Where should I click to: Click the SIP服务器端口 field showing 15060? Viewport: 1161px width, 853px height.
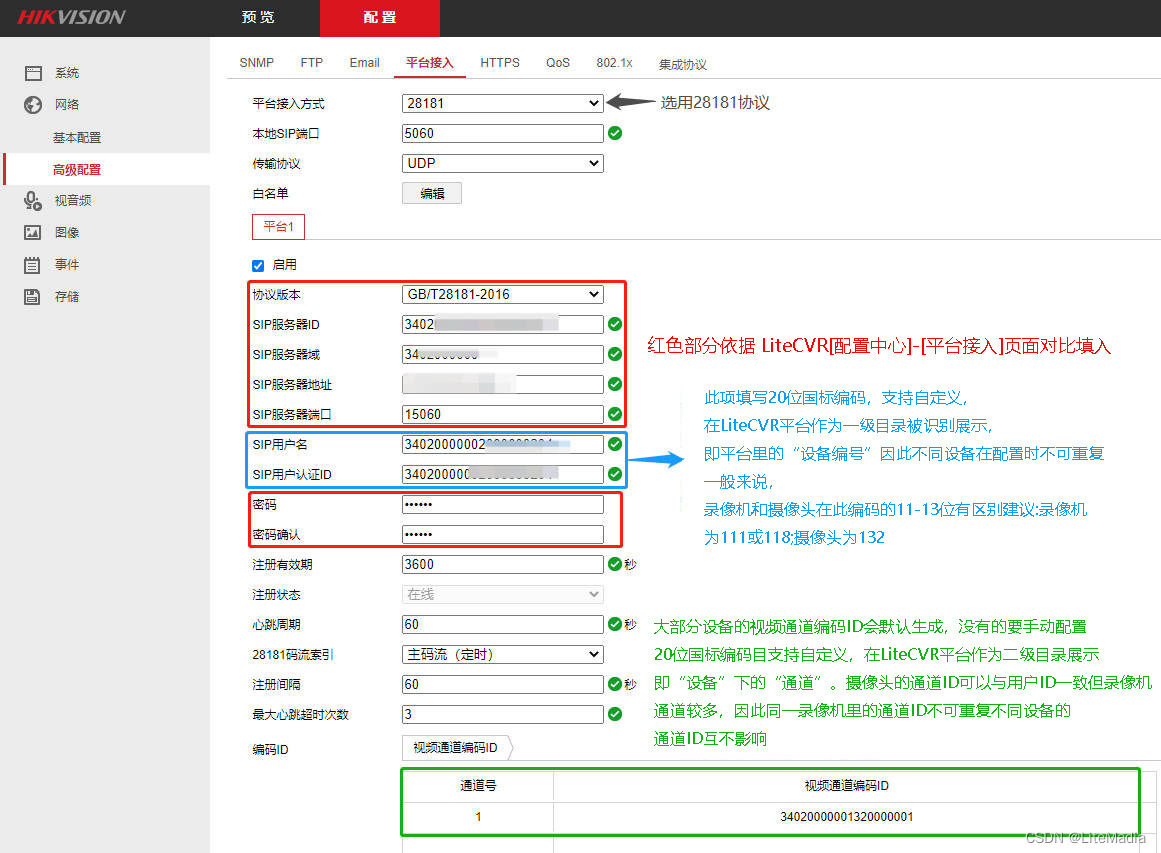click(x=503, y=414)
